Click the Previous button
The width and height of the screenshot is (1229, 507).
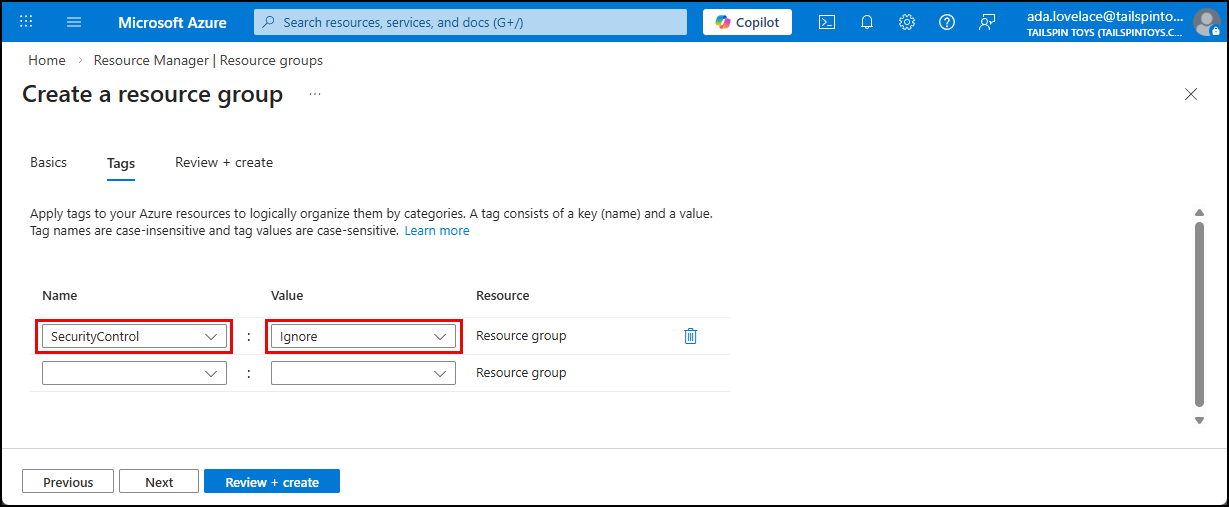pyautogui.click(x=68, y=482)
